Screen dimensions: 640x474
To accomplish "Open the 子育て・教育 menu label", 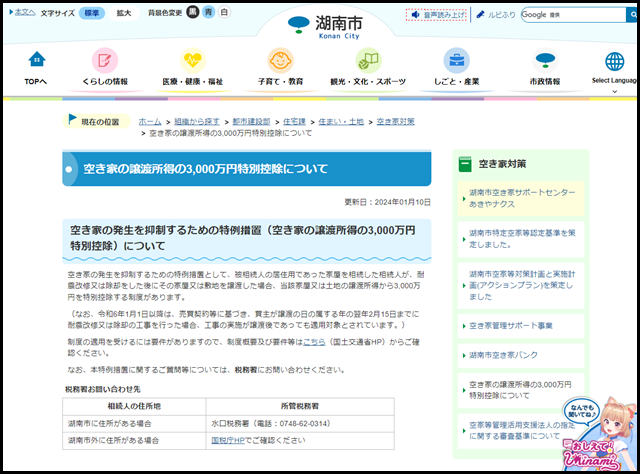I will coord(280,82).
